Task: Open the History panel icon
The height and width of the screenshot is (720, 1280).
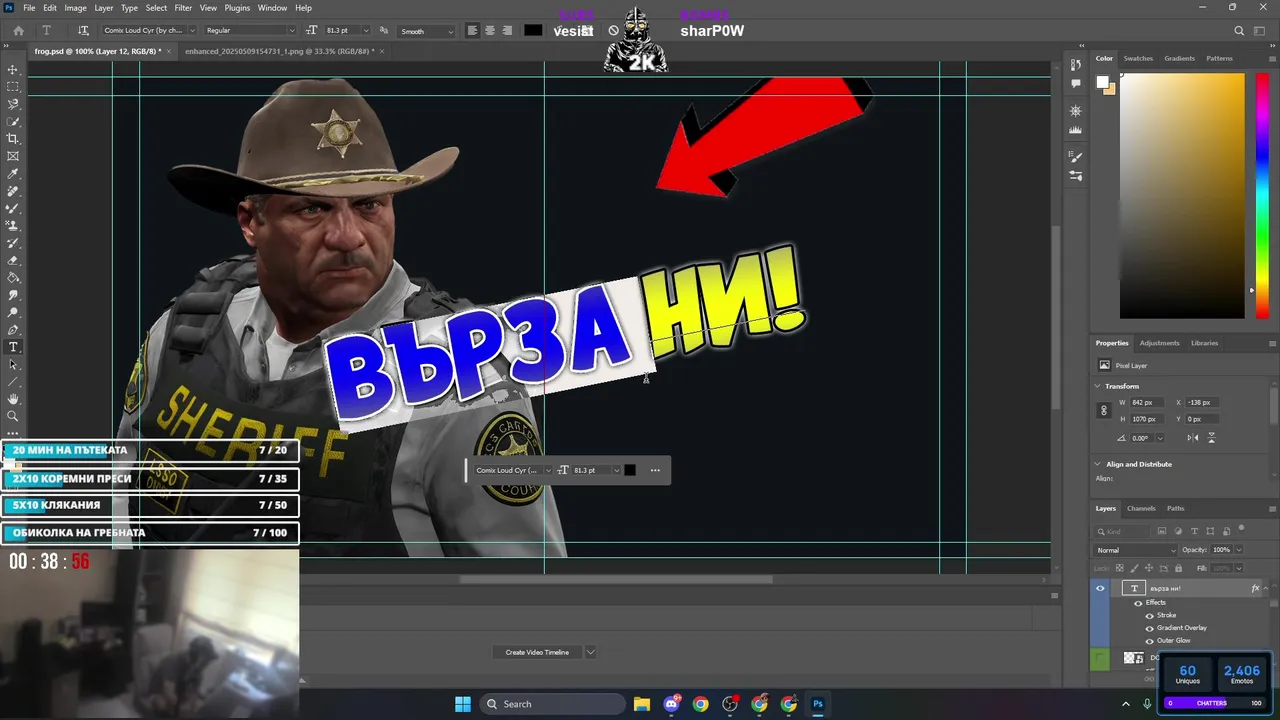Action: coord(1076,64)
